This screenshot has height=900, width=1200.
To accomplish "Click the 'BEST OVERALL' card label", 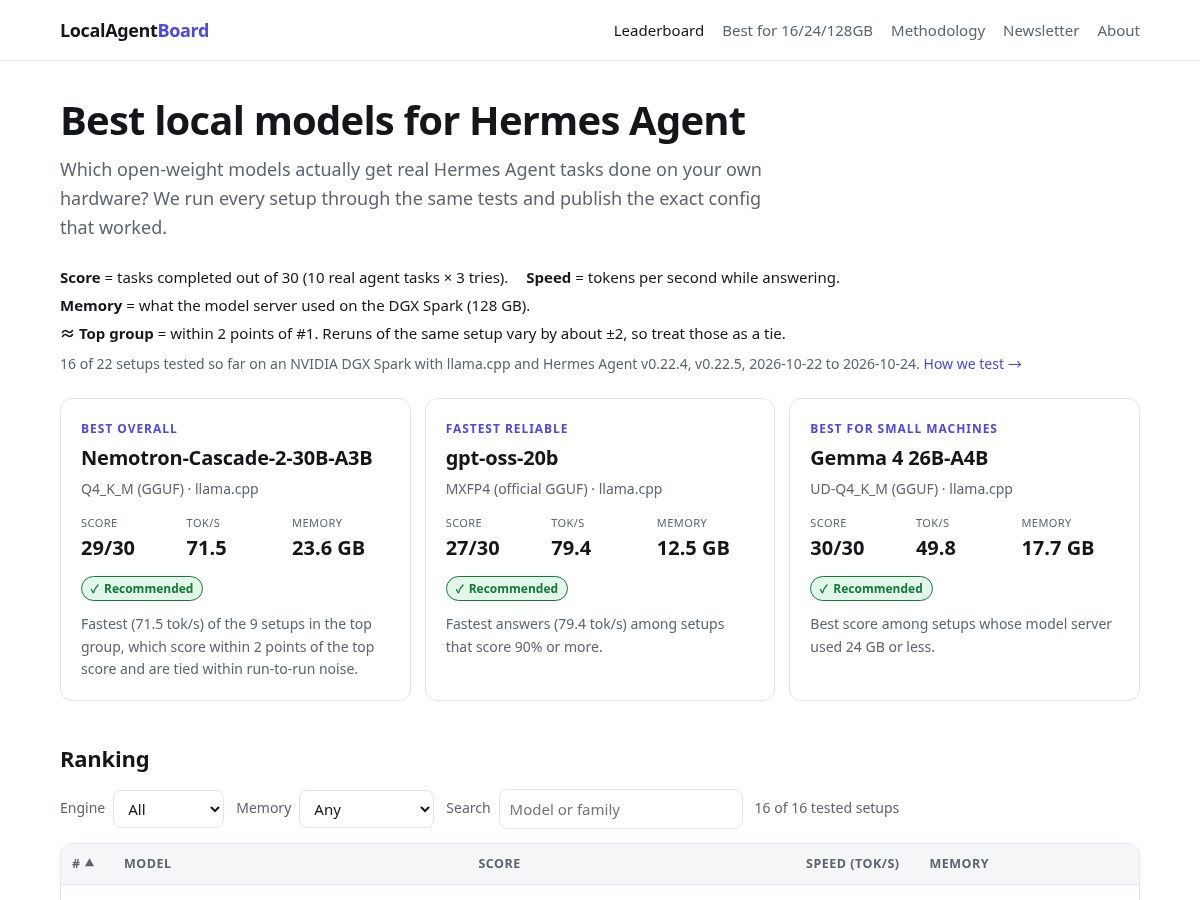I will (x=129, y=428).
